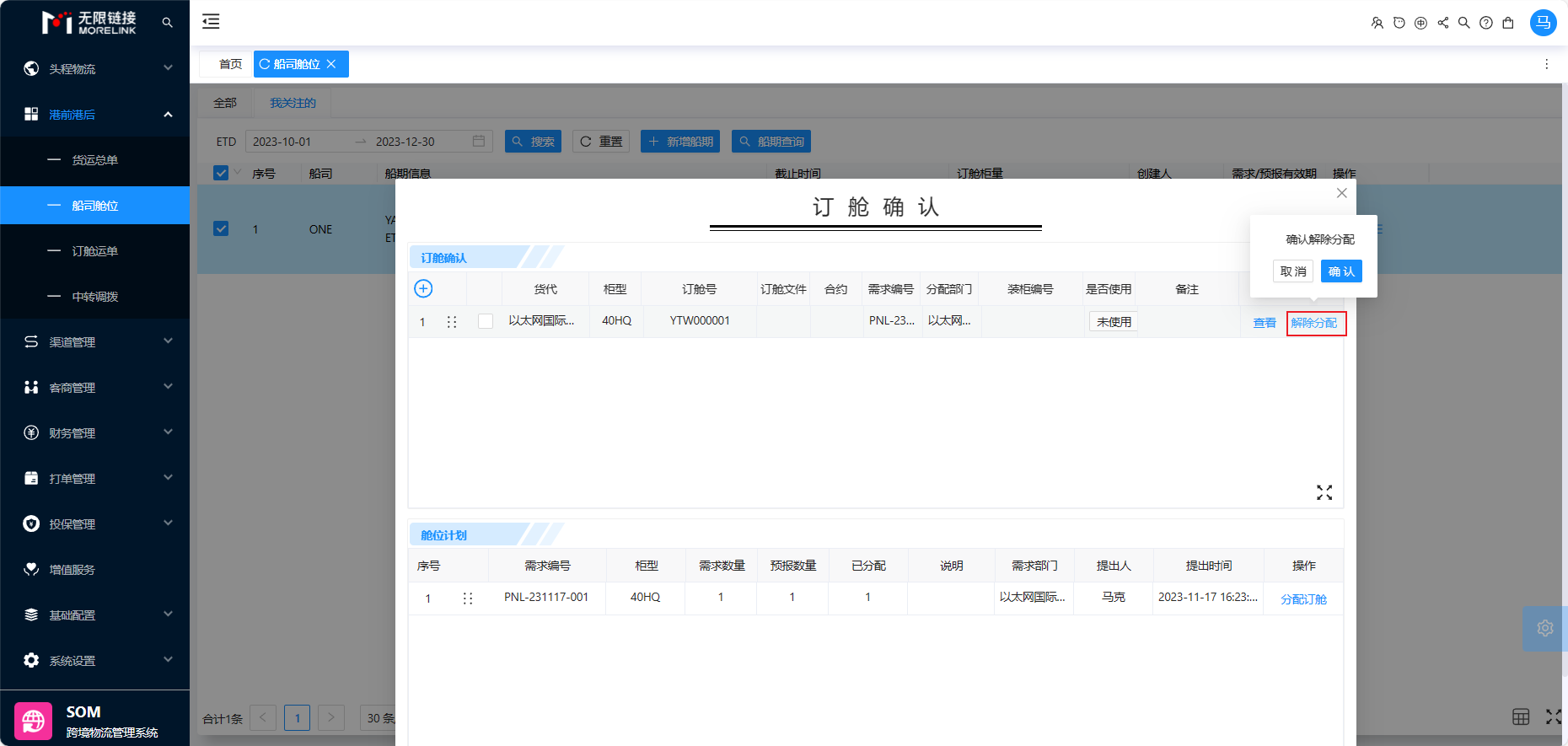Collapse the 港前港后 menu

tap(94, 114)
